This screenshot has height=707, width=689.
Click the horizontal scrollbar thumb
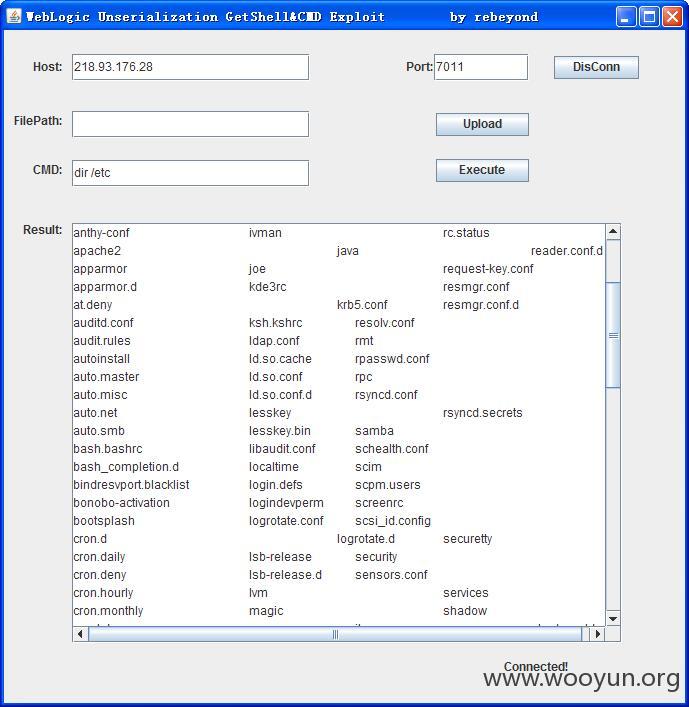point(335,634)
